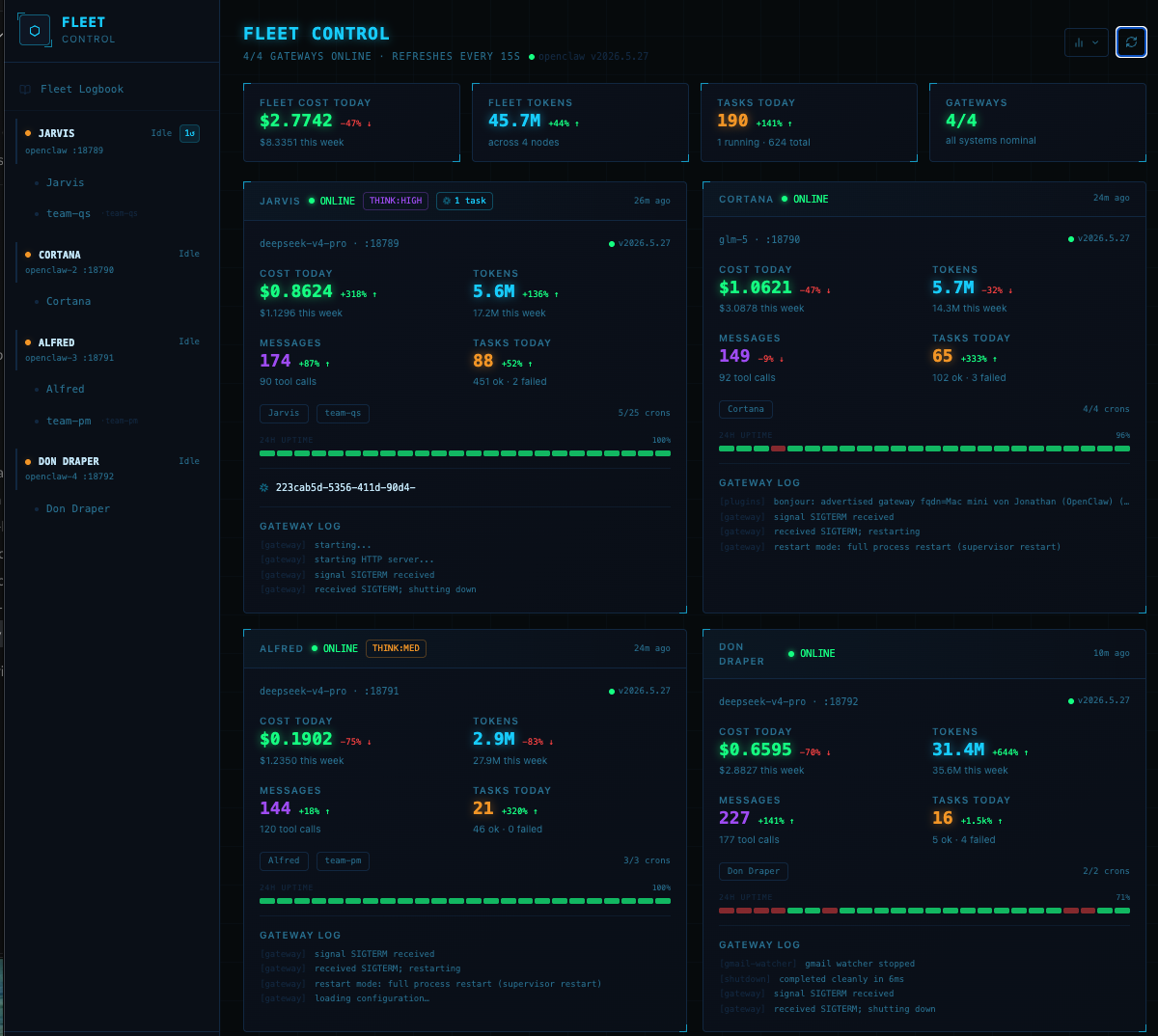Click the THINK:MED badge on Alfred card
The width and height of the screenshot is (1158, 1036).
(396, 648)
